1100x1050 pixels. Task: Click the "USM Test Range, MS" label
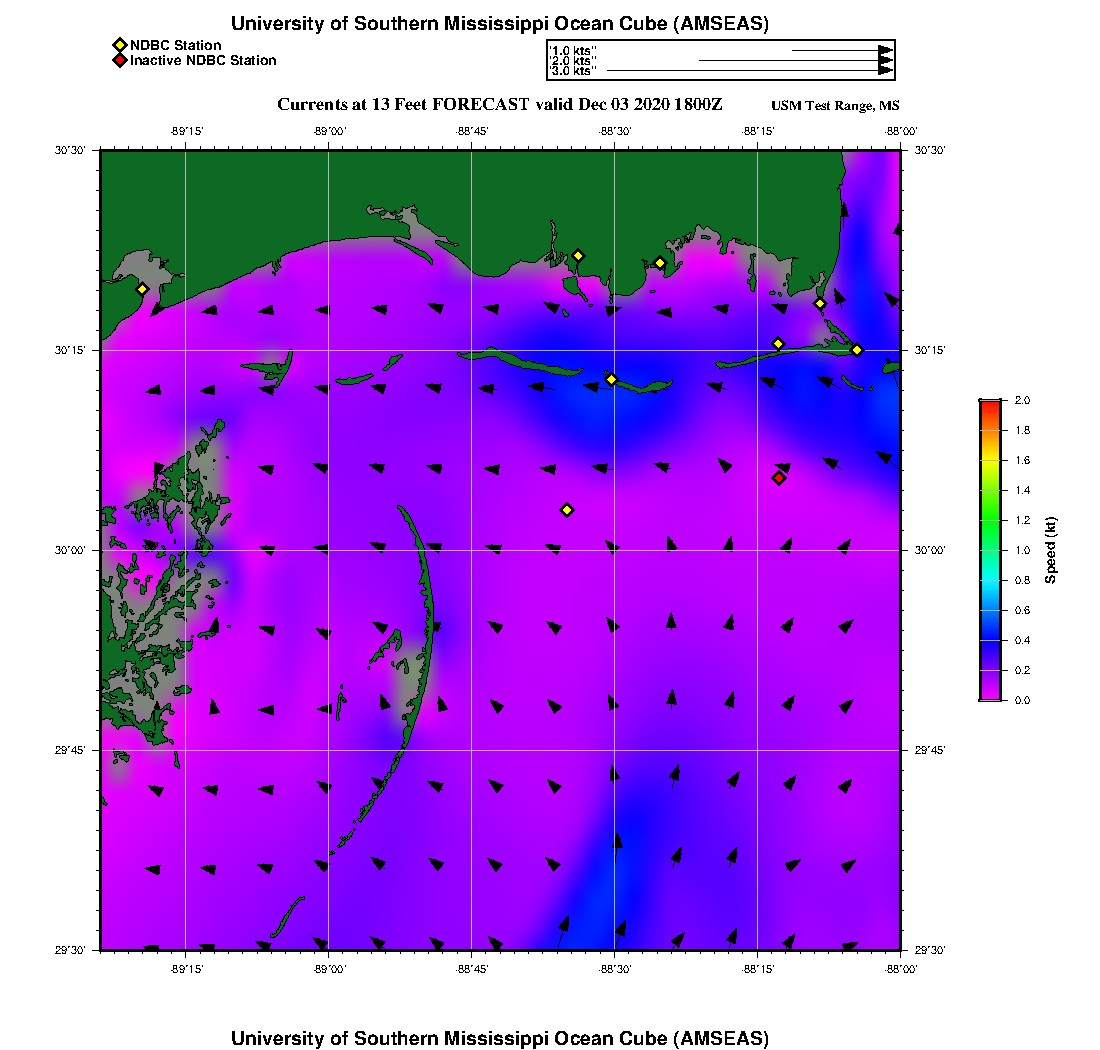click(x=835, y=106)
